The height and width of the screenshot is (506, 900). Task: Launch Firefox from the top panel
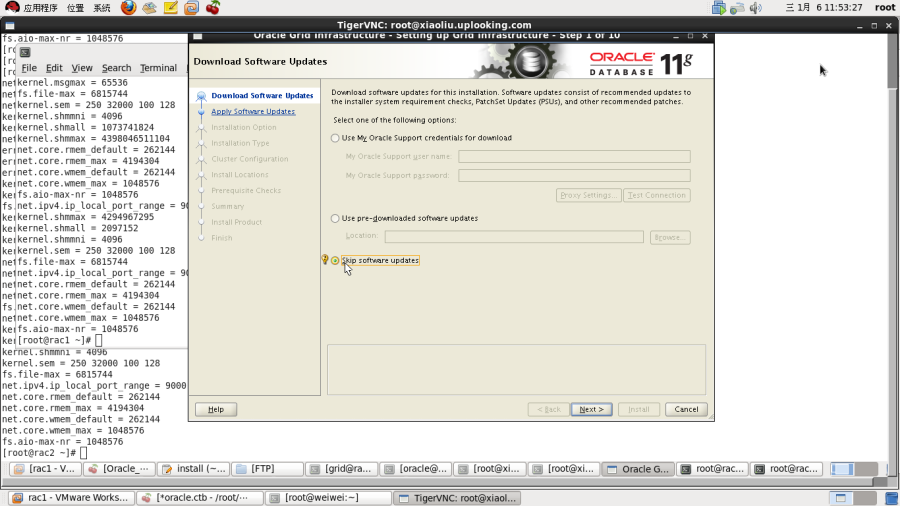(x=128, y=7)
